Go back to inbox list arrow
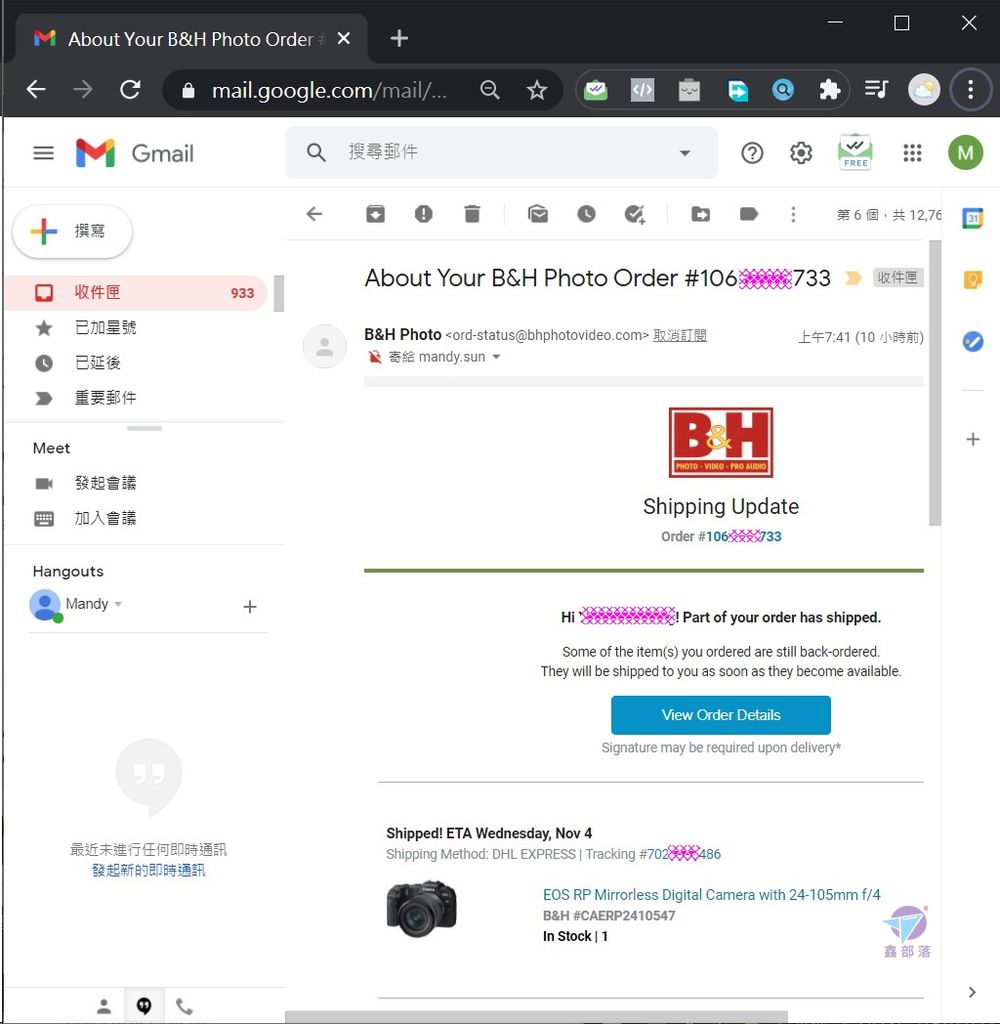The width and height of the screenshot is (1000, 1024). tap(314, 214)
